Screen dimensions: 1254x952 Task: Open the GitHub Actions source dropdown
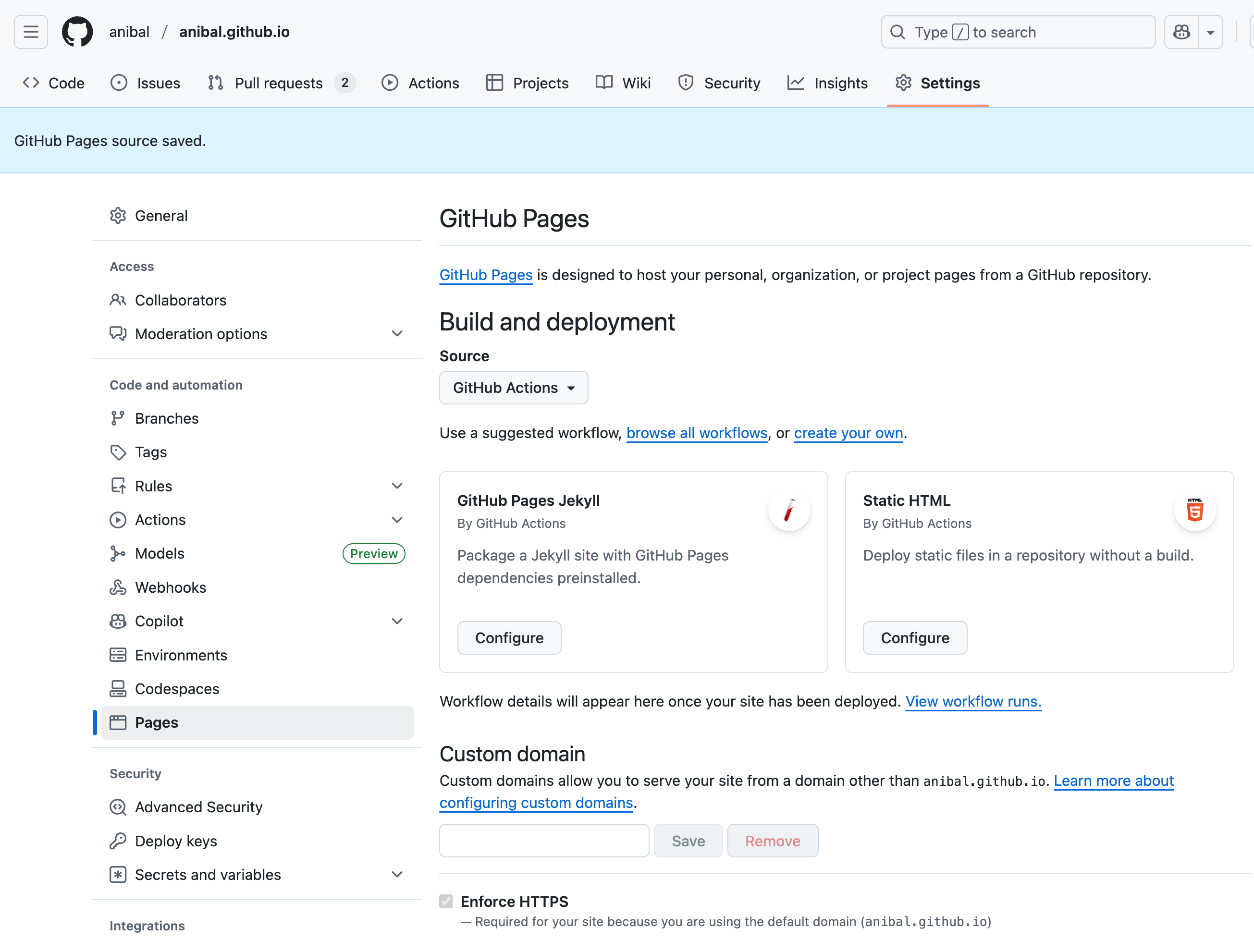click(513, 388)
